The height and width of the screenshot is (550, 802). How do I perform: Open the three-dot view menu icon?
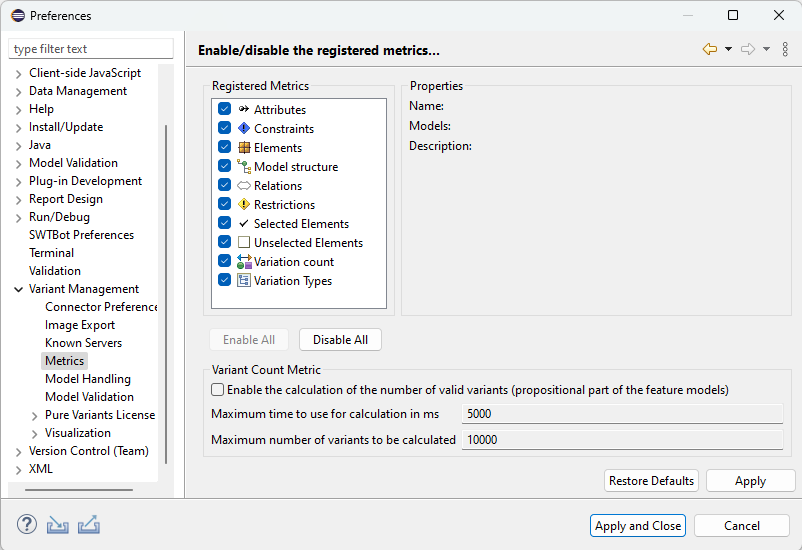(x=785, y=50)
